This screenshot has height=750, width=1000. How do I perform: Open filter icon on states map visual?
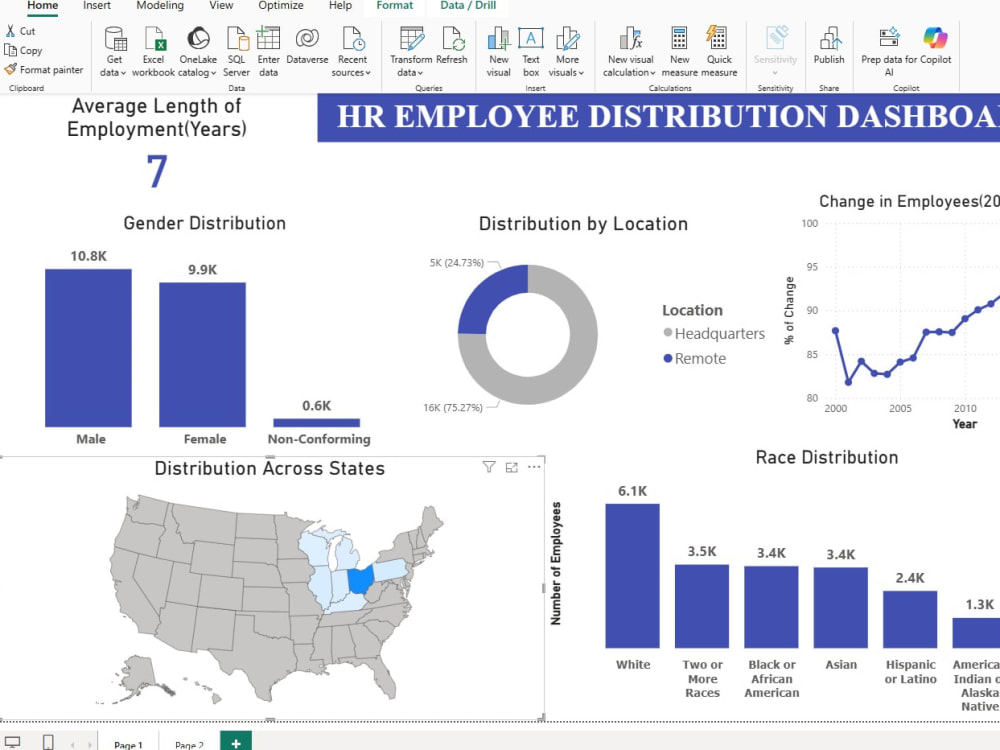tap(489, 467)
